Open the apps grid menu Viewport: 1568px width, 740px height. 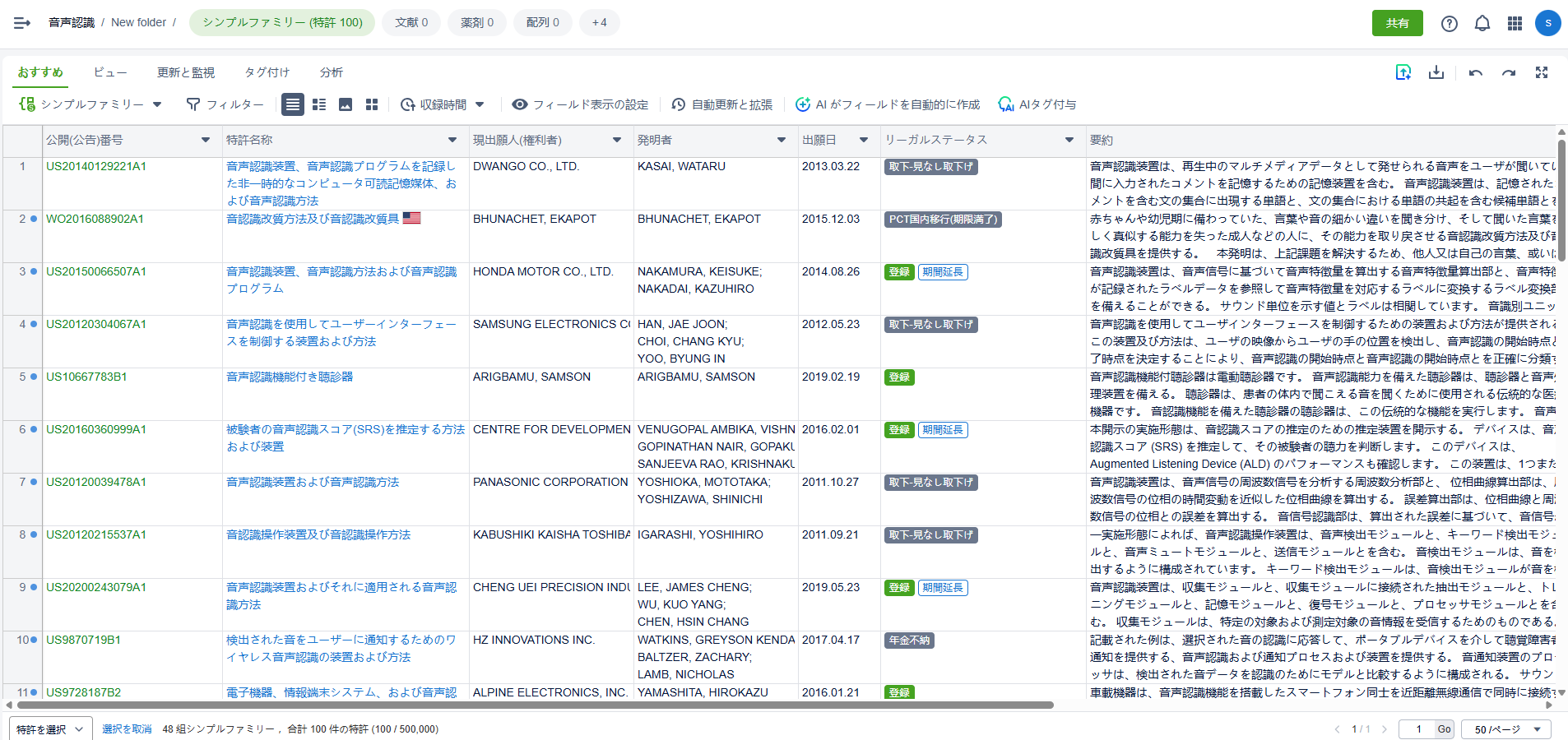coord(1515,23)
